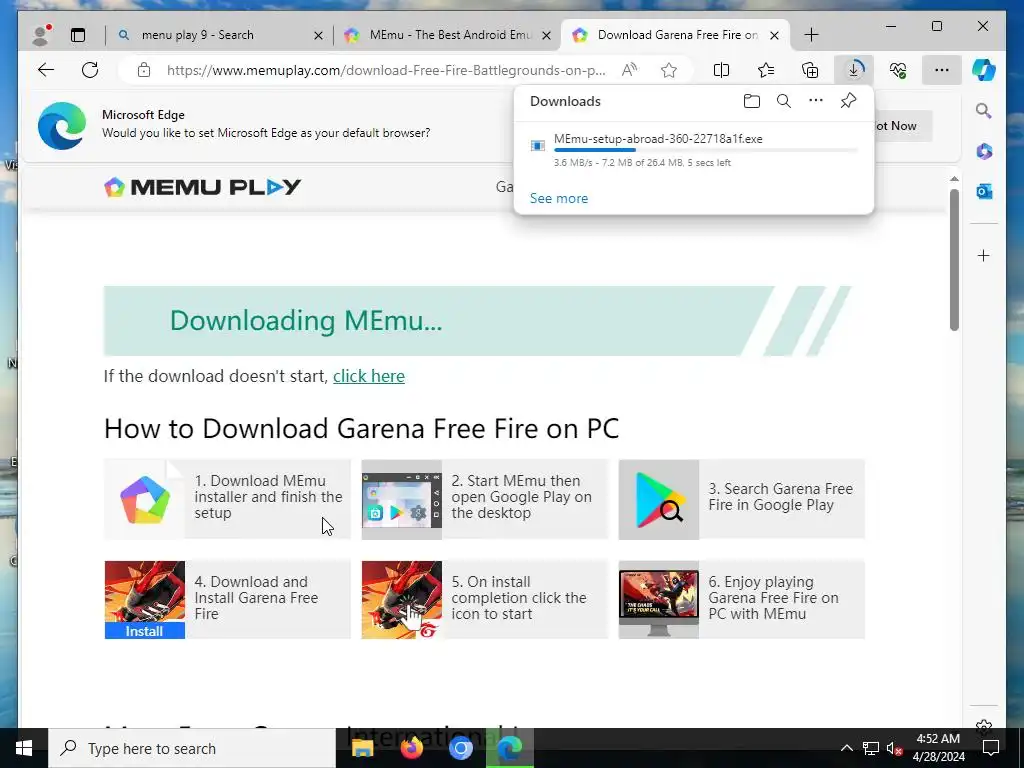Click the step 5 Free Fire icon thumbnail
This screenshot has height=768, width=1024.
tap(402, 600)
